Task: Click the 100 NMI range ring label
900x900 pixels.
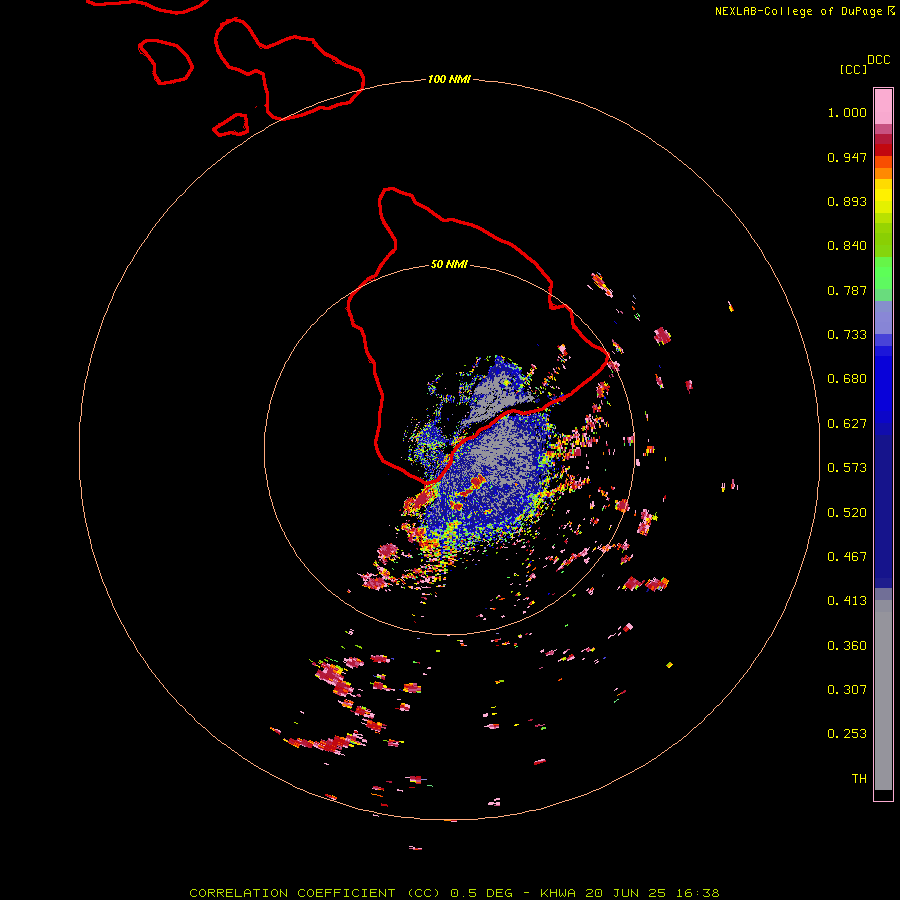Action: [449, 79]
